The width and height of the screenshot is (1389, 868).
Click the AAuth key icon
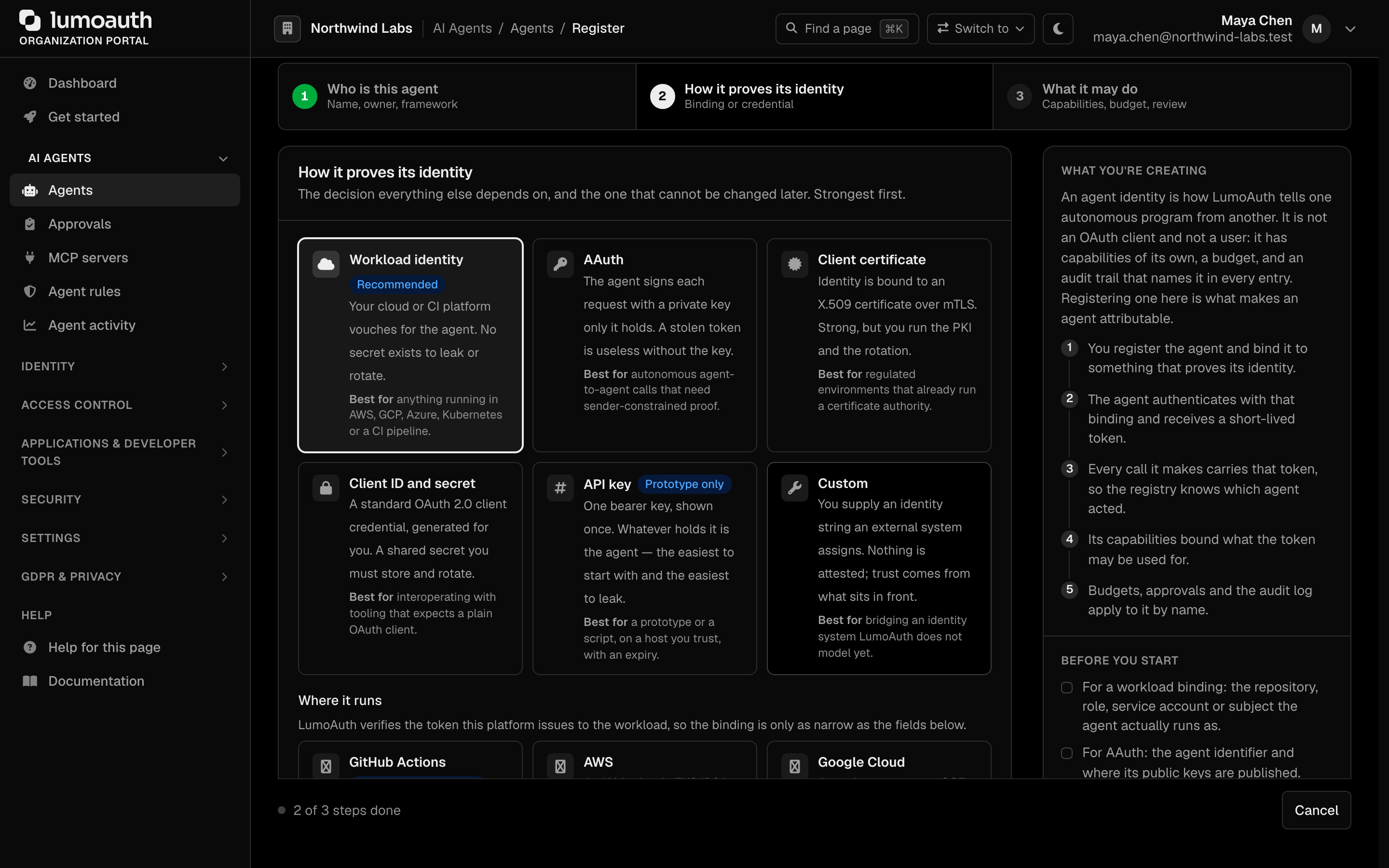tap(560, 264)
